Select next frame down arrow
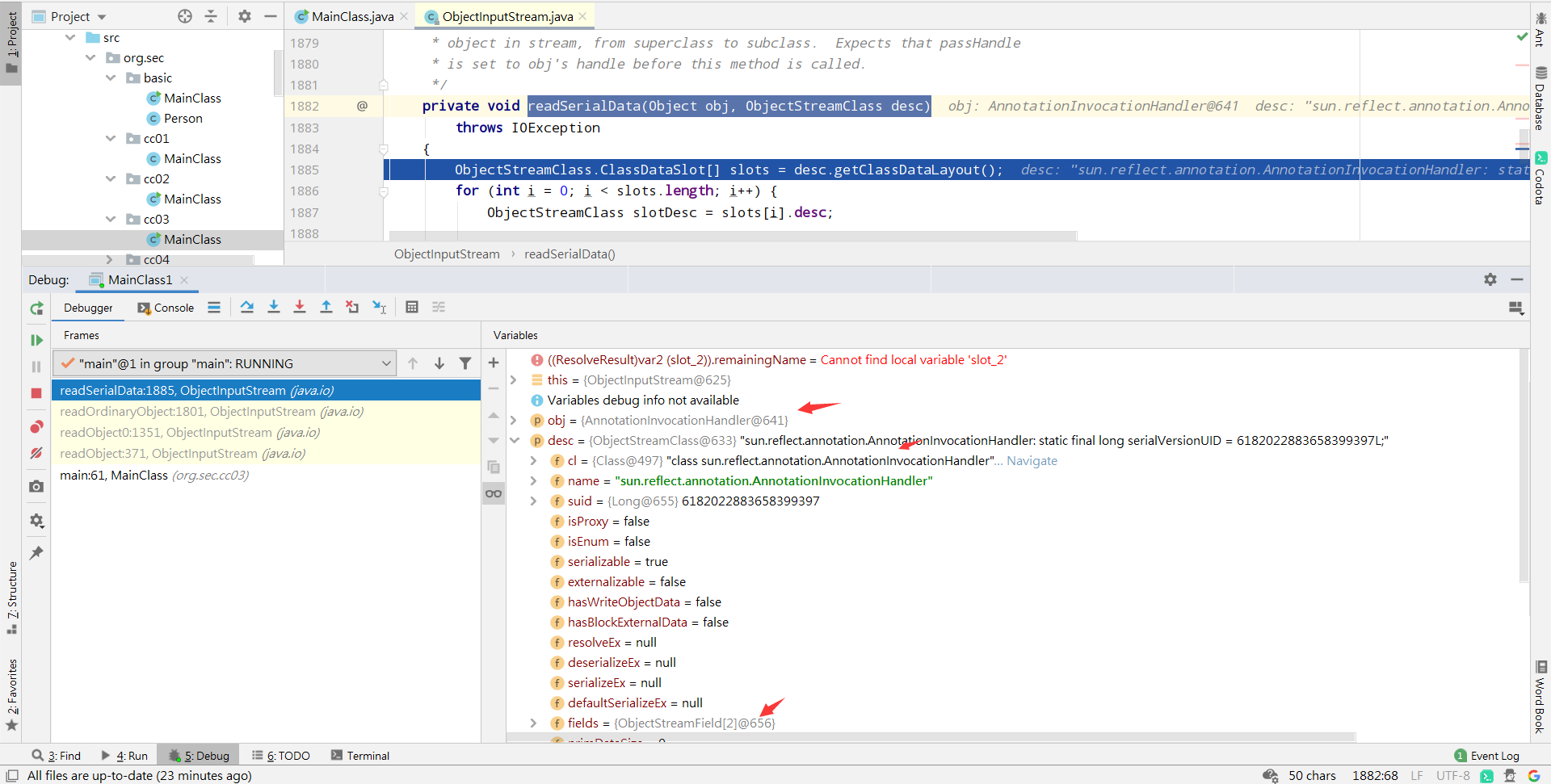Screen dimensions: 1551x784 (x=439, y=363)
